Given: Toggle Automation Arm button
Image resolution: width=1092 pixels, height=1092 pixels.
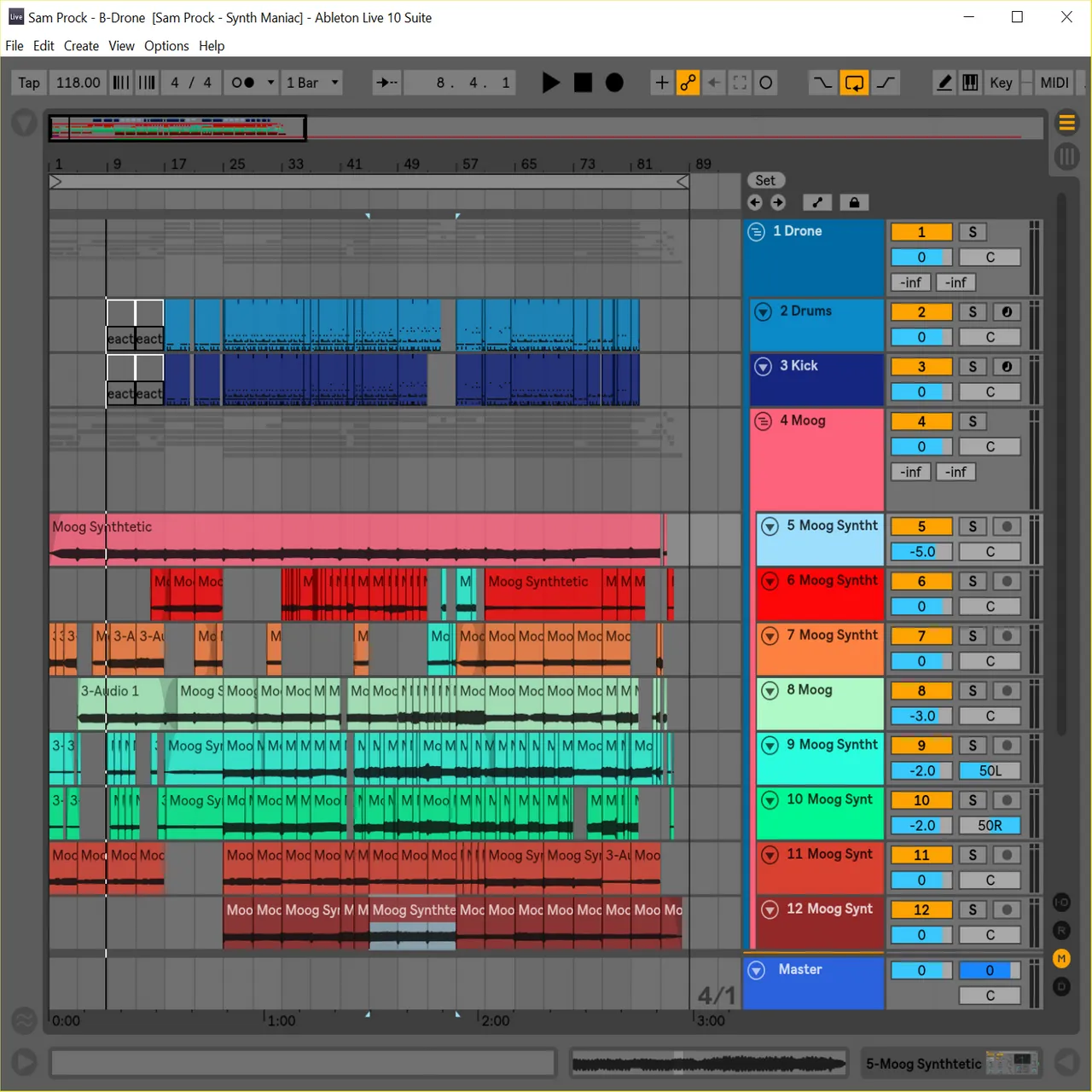Looking at the screenshot, I should (x=688, y=83).
